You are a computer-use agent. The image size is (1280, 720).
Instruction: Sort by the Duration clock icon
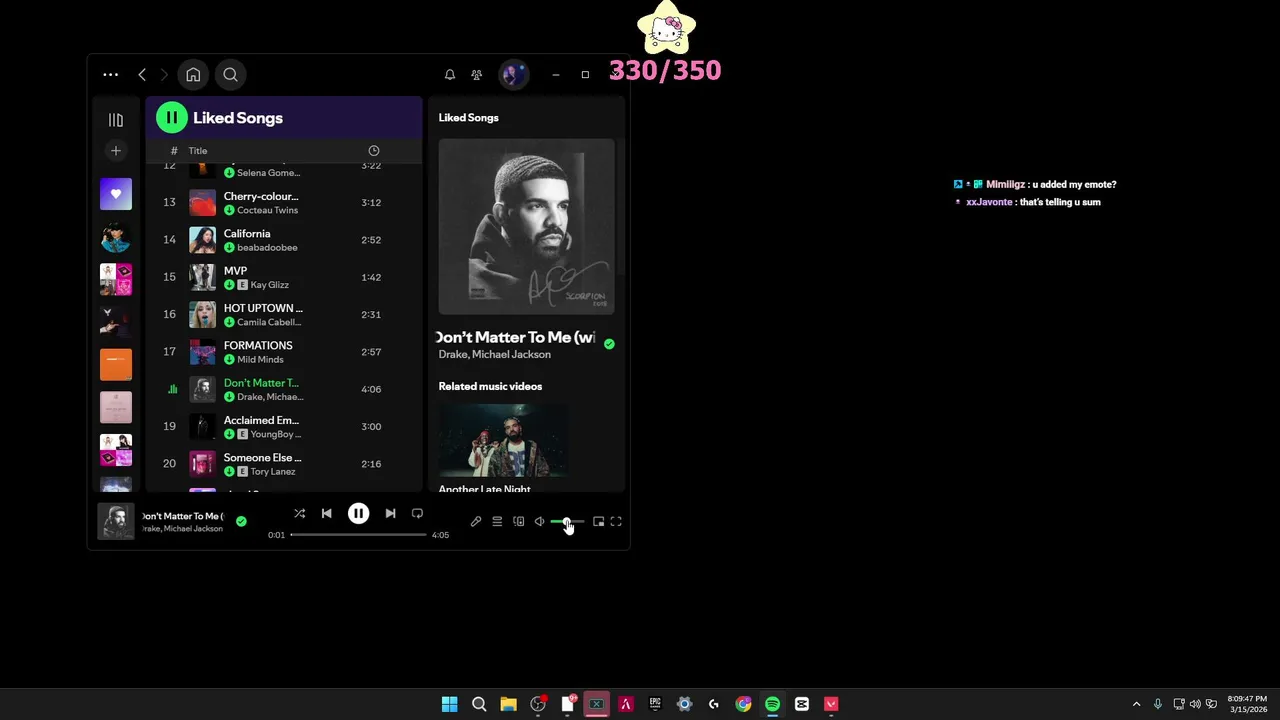point(374,151)
